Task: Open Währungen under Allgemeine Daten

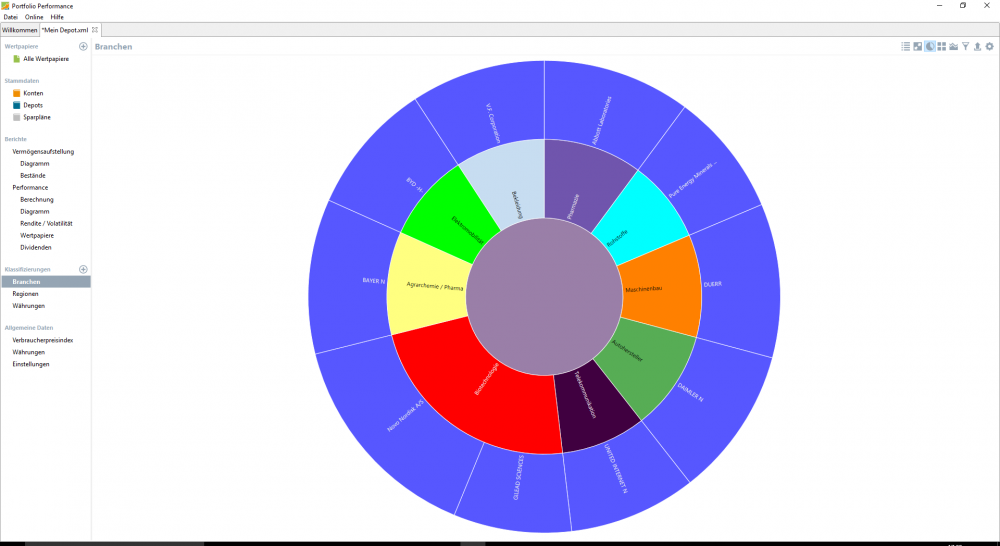Action: tap(29, 352)
